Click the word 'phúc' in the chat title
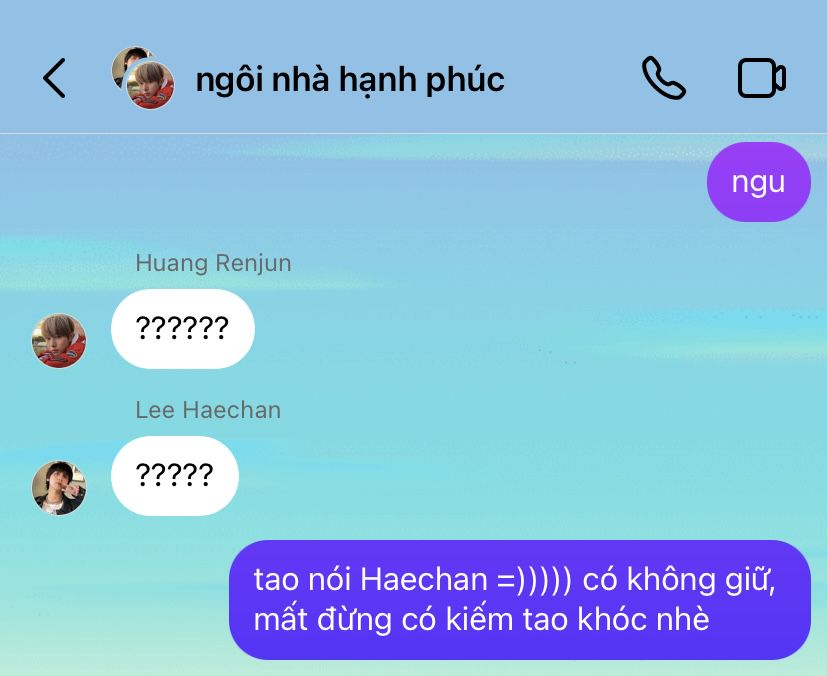 point(465,80)
